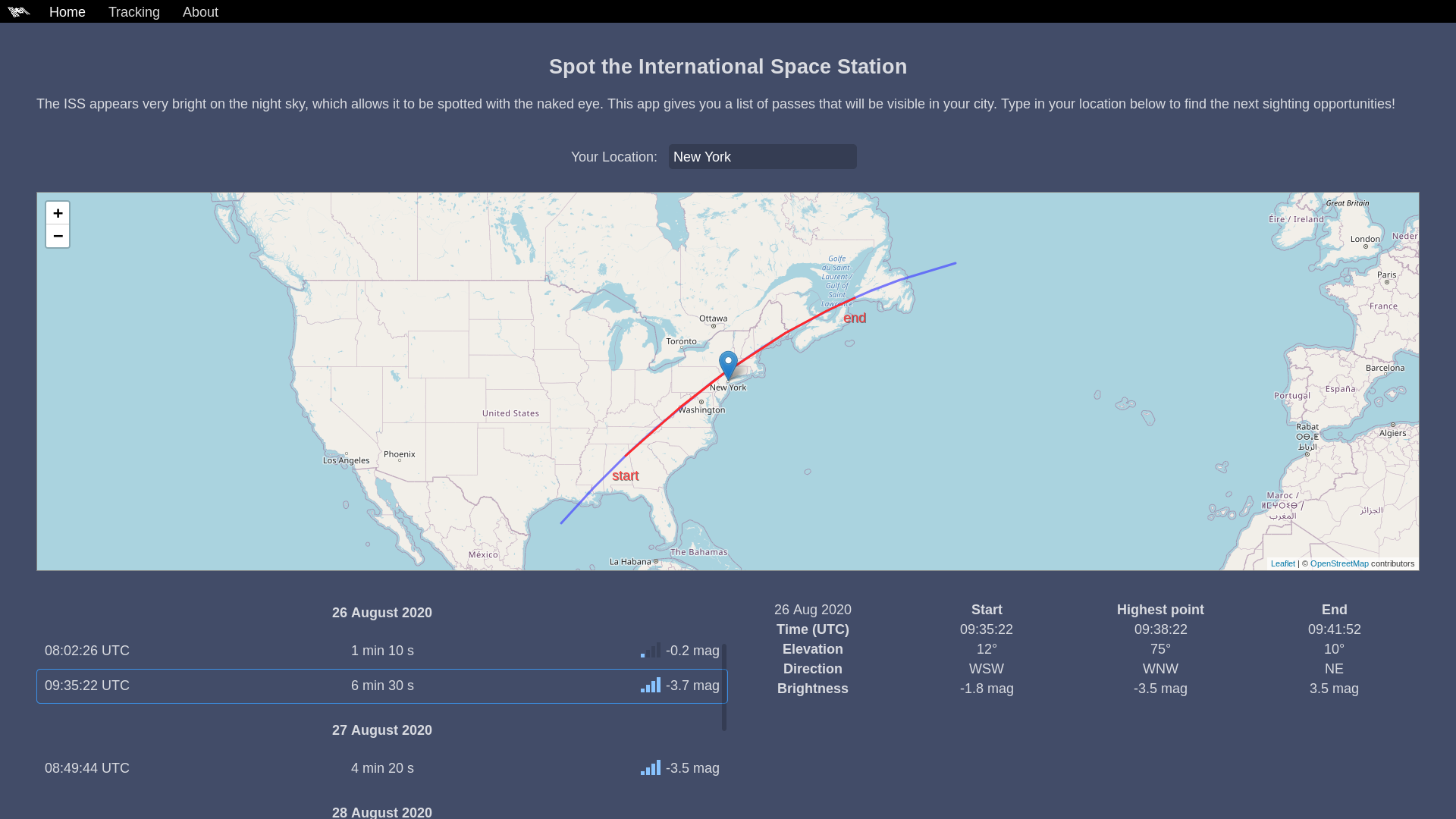The height and width of the screenshot is (819, 1456).
Task: Open the Leaflet attribution link
Action: click(1282, 563)
